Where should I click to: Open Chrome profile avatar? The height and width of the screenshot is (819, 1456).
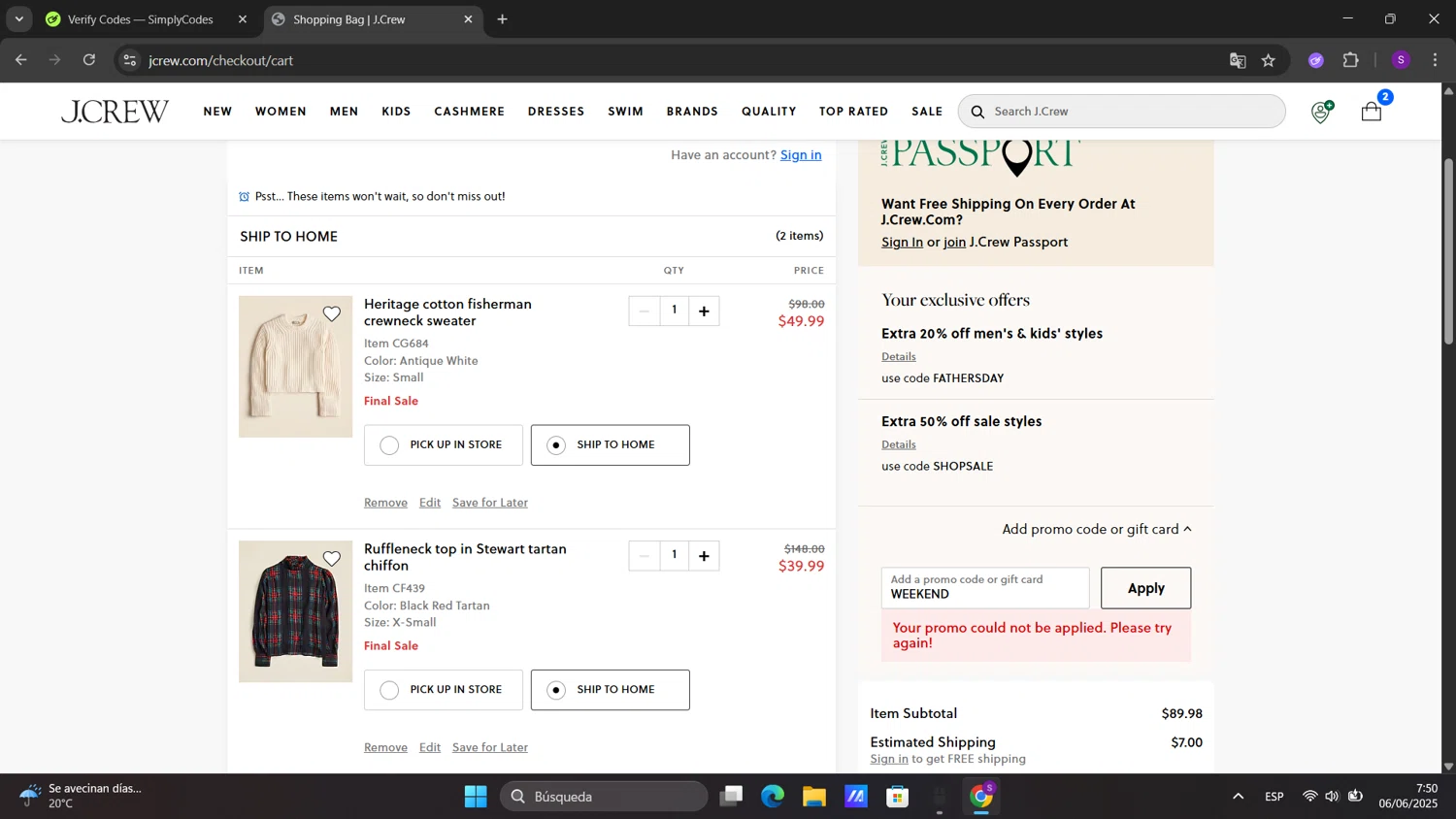tap(1401, 60)
